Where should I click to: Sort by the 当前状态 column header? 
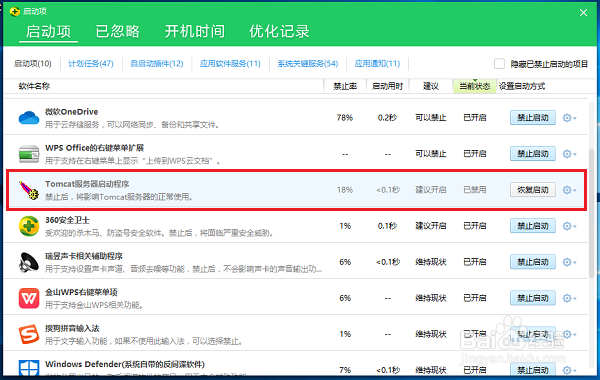coord(474,86)
